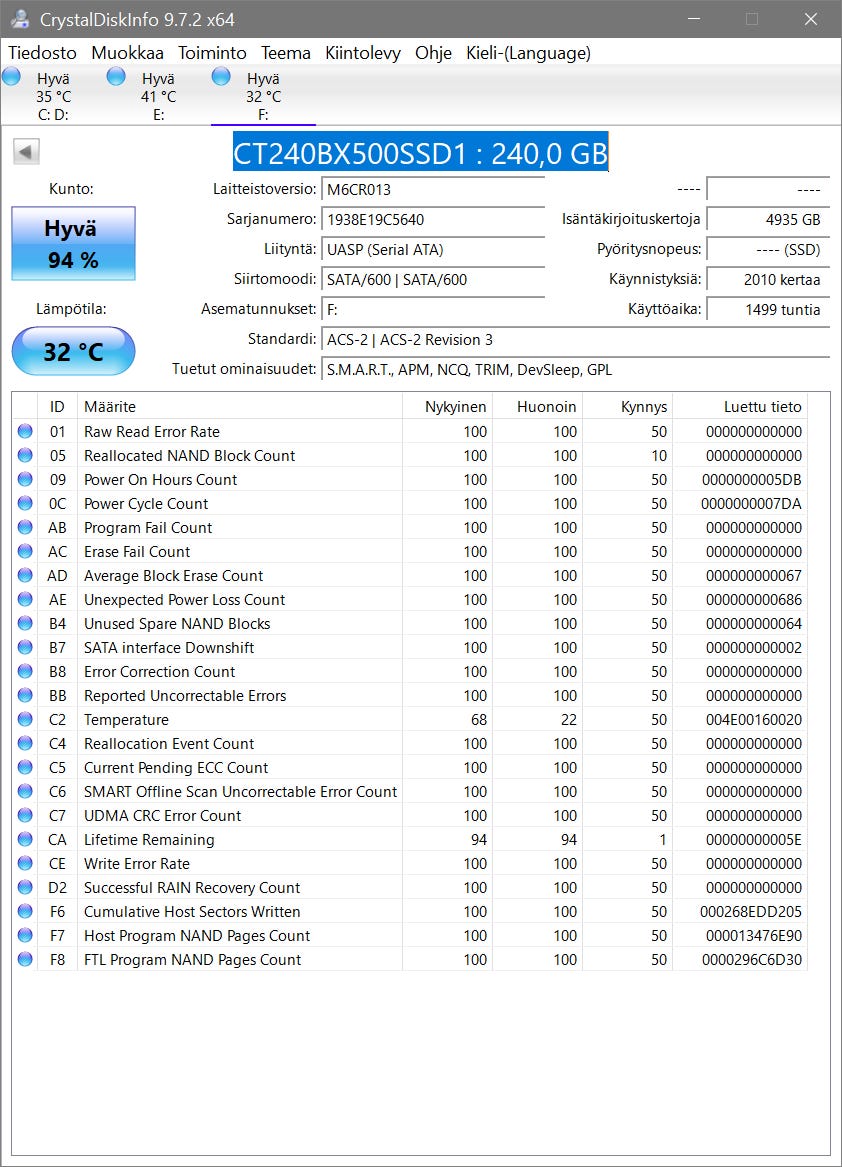
Task: Click the status icon for Unused Spare NAND Blocks
Action: coord(25,623)
